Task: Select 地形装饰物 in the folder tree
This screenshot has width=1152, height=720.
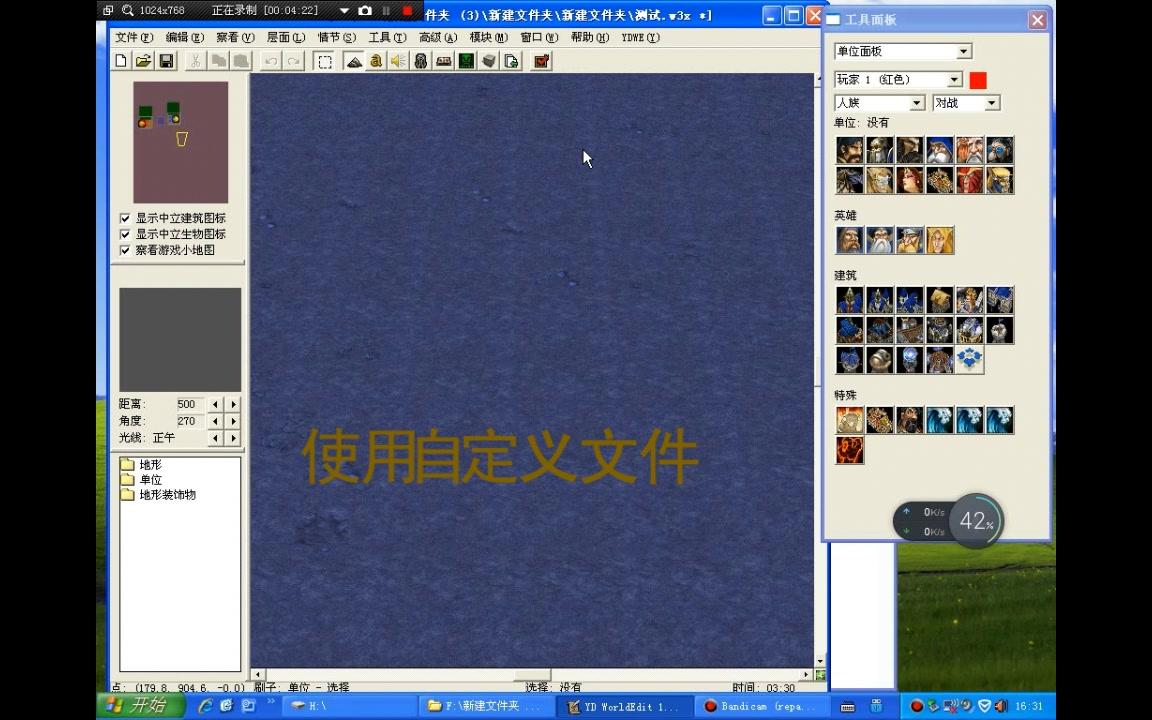Action: [x=166, y=494]
